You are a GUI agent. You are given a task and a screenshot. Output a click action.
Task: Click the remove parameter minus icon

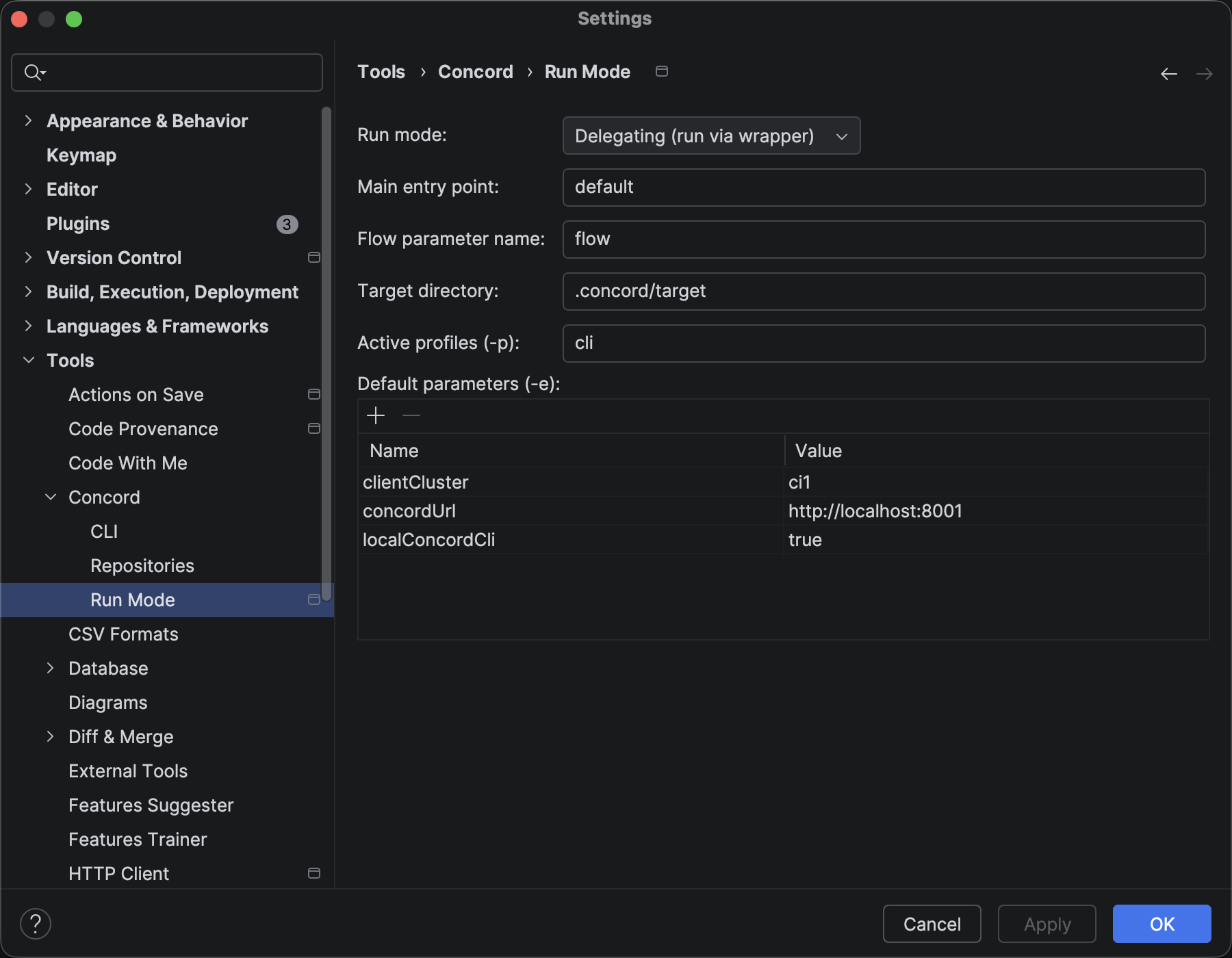411,415
